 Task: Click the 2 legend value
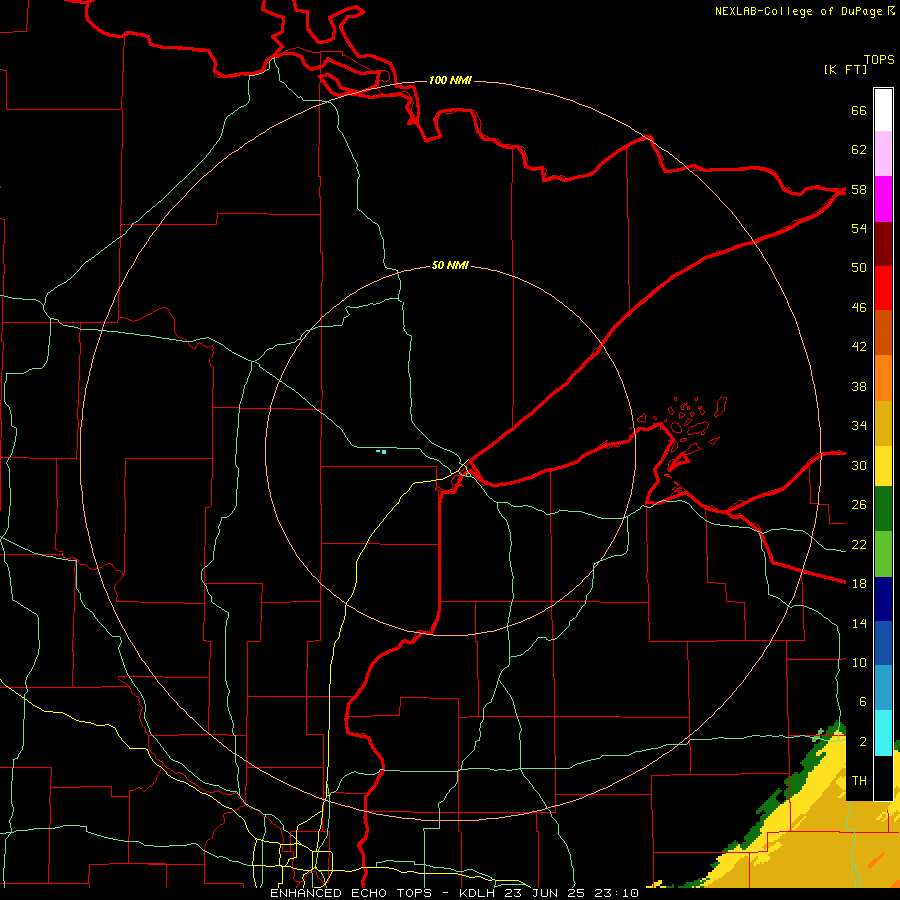click(x=862, y=742)
